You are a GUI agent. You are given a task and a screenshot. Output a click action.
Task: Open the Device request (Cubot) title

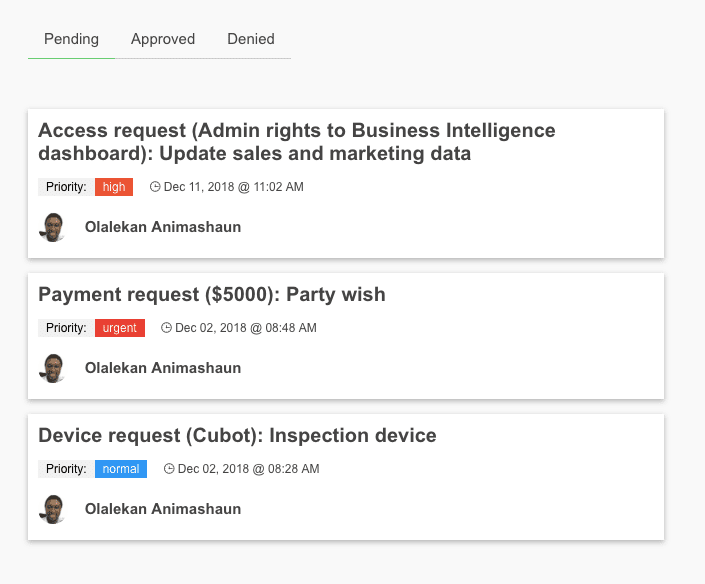(237, 435)
